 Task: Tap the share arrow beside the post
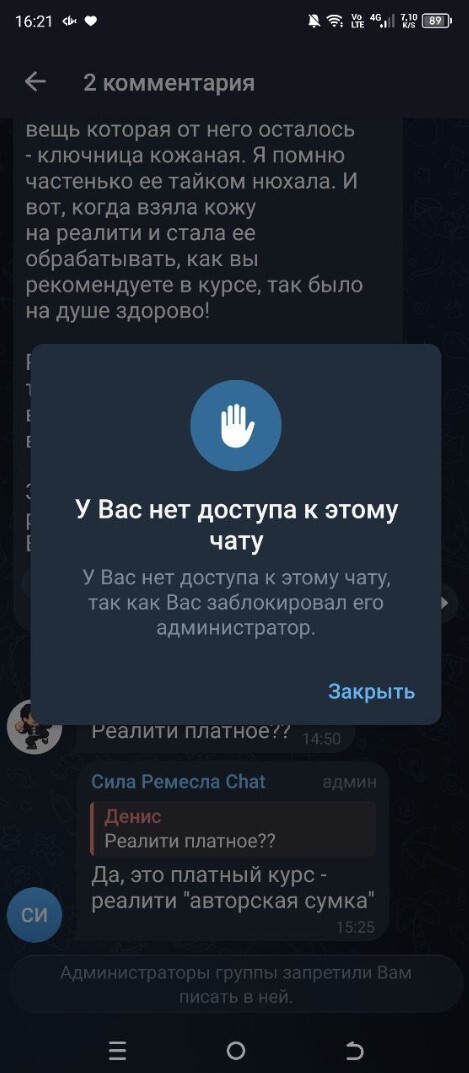(444, 603)
